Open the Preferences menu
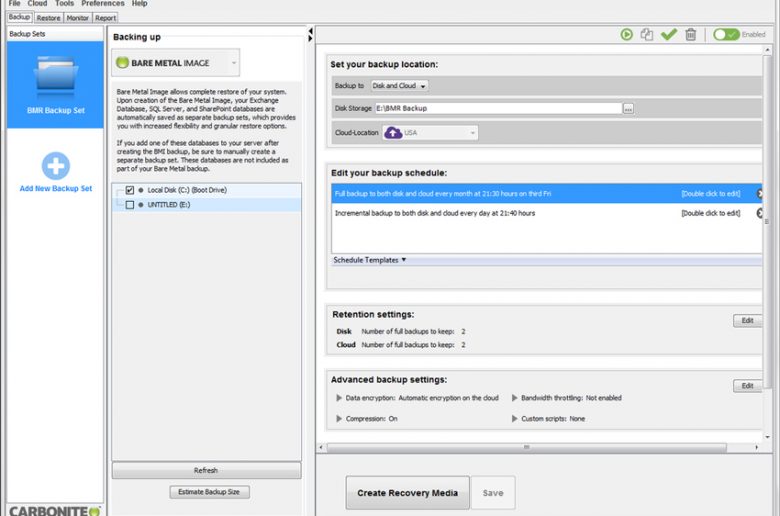This screenshot has width=780, height=516. [x=103, y=3]
